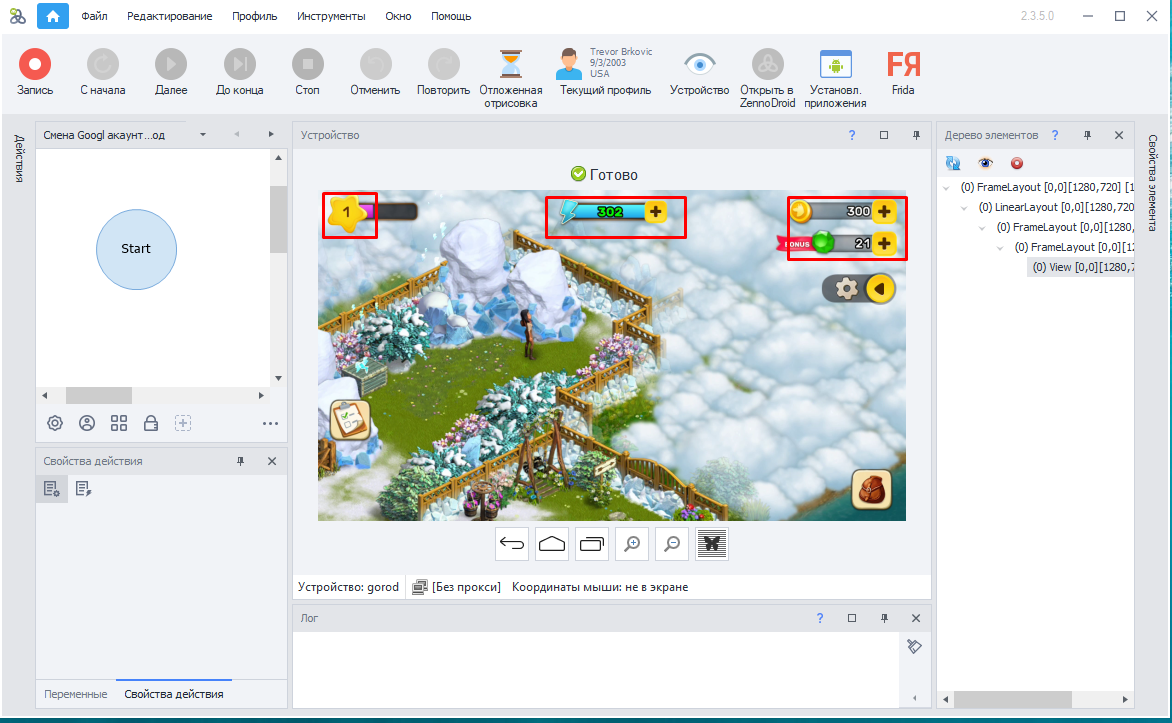The width and height of the screenshot is (1172, 723).
Task: Open Текущий профиль profile icon
Action: tap(569, 64)
